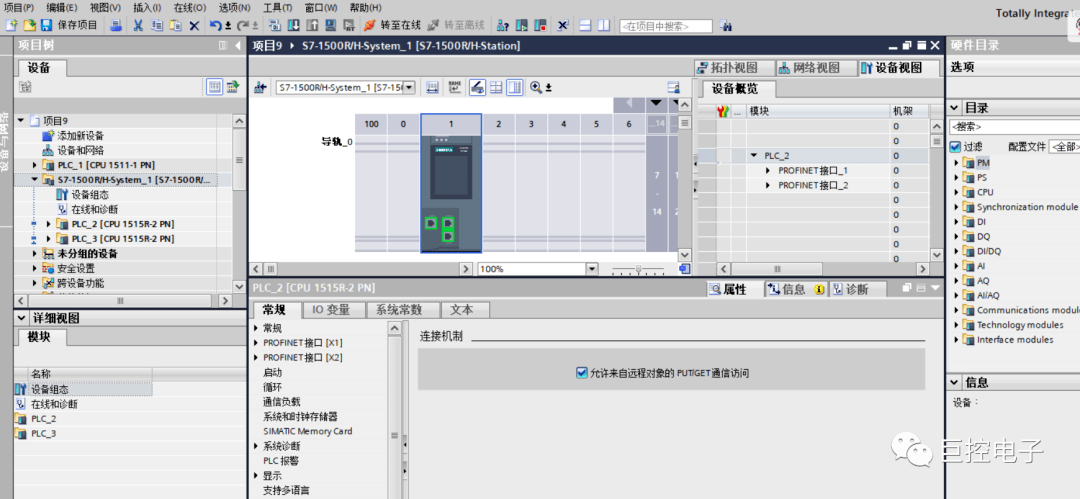1080x499 pixels.
Task: Click the print icon in the toolbar
Action: (x=115, y=25)
